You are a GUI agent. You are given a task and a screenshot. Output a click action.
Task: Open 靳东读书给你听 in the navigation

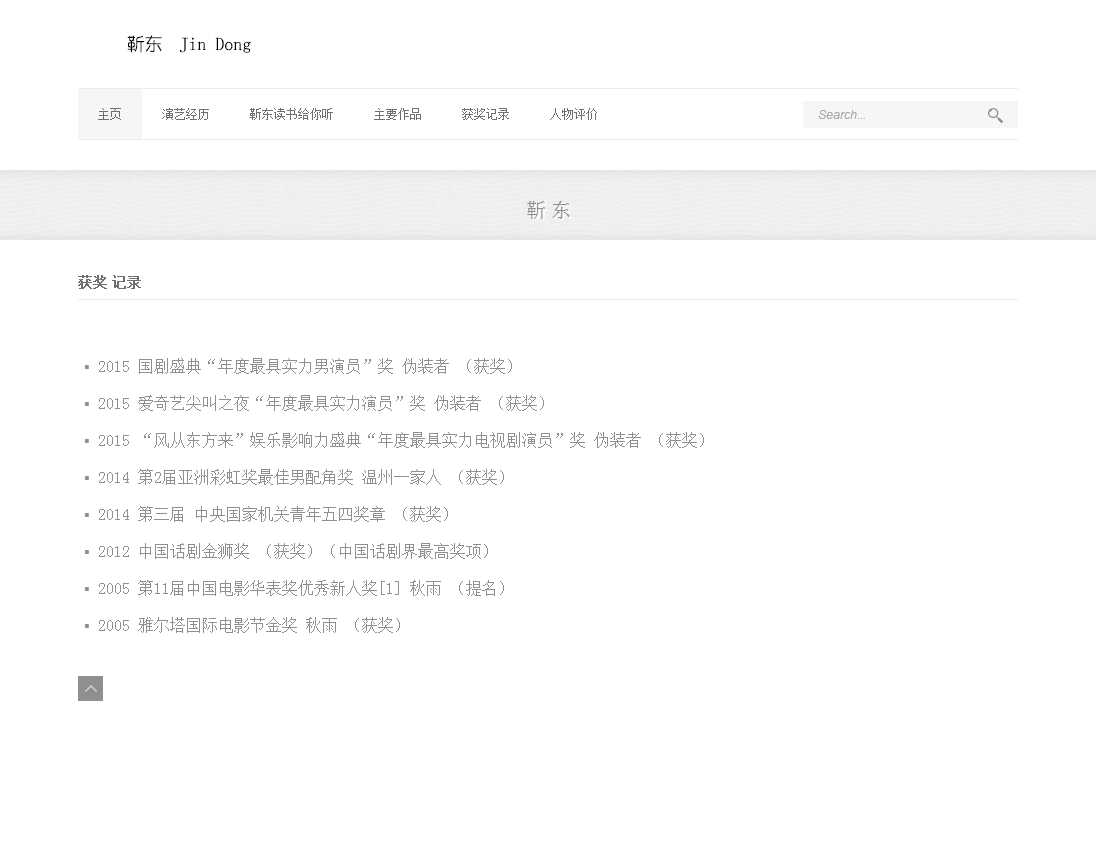click(291, 115)
